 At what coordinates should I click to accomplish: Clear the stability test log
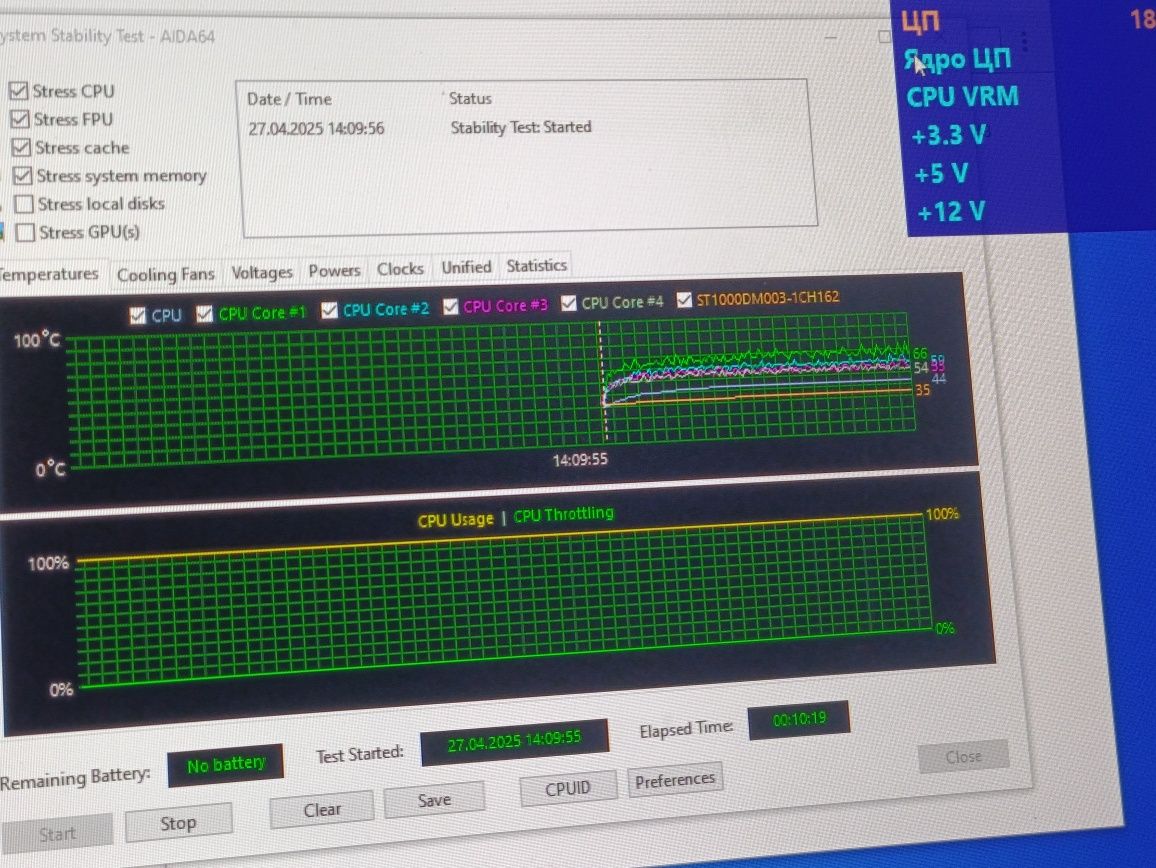click(x=322, y=809)
